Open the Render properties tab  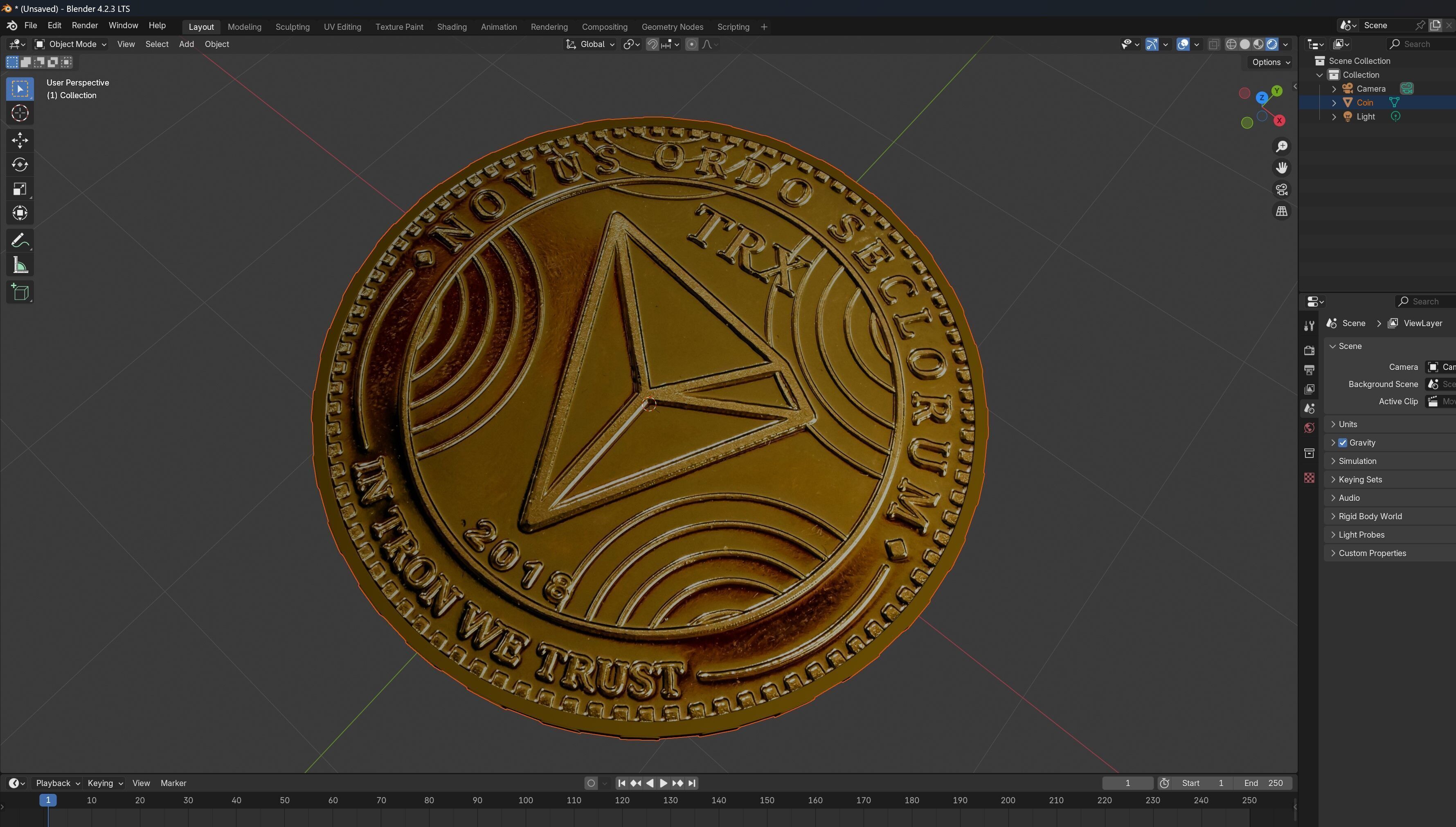click(1310, 351)
